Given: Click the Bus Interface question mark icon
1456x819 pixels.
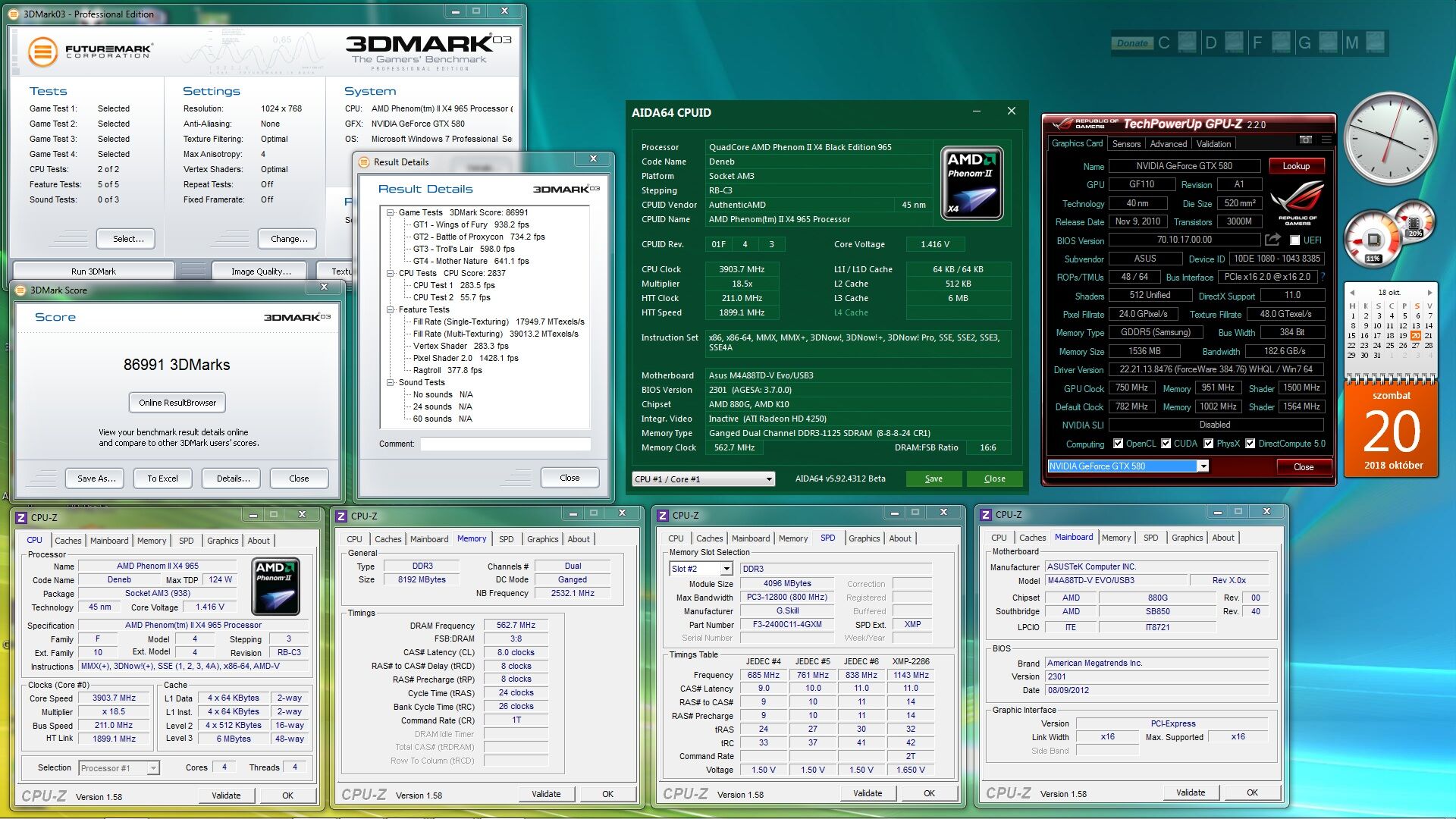Looking at the screenshot, I should point(1323,277).
